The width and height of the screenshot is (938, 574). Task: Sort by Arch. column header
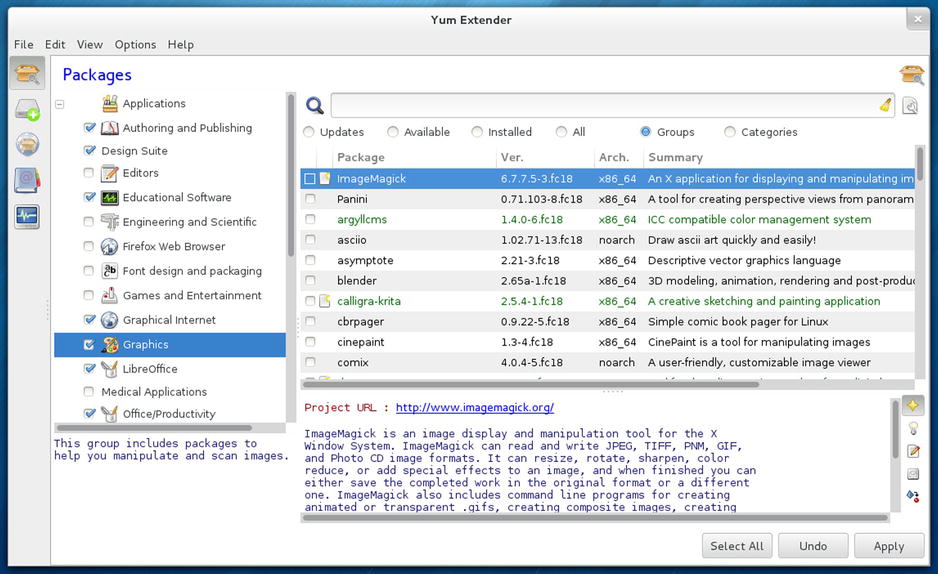(x=619, y=157)
